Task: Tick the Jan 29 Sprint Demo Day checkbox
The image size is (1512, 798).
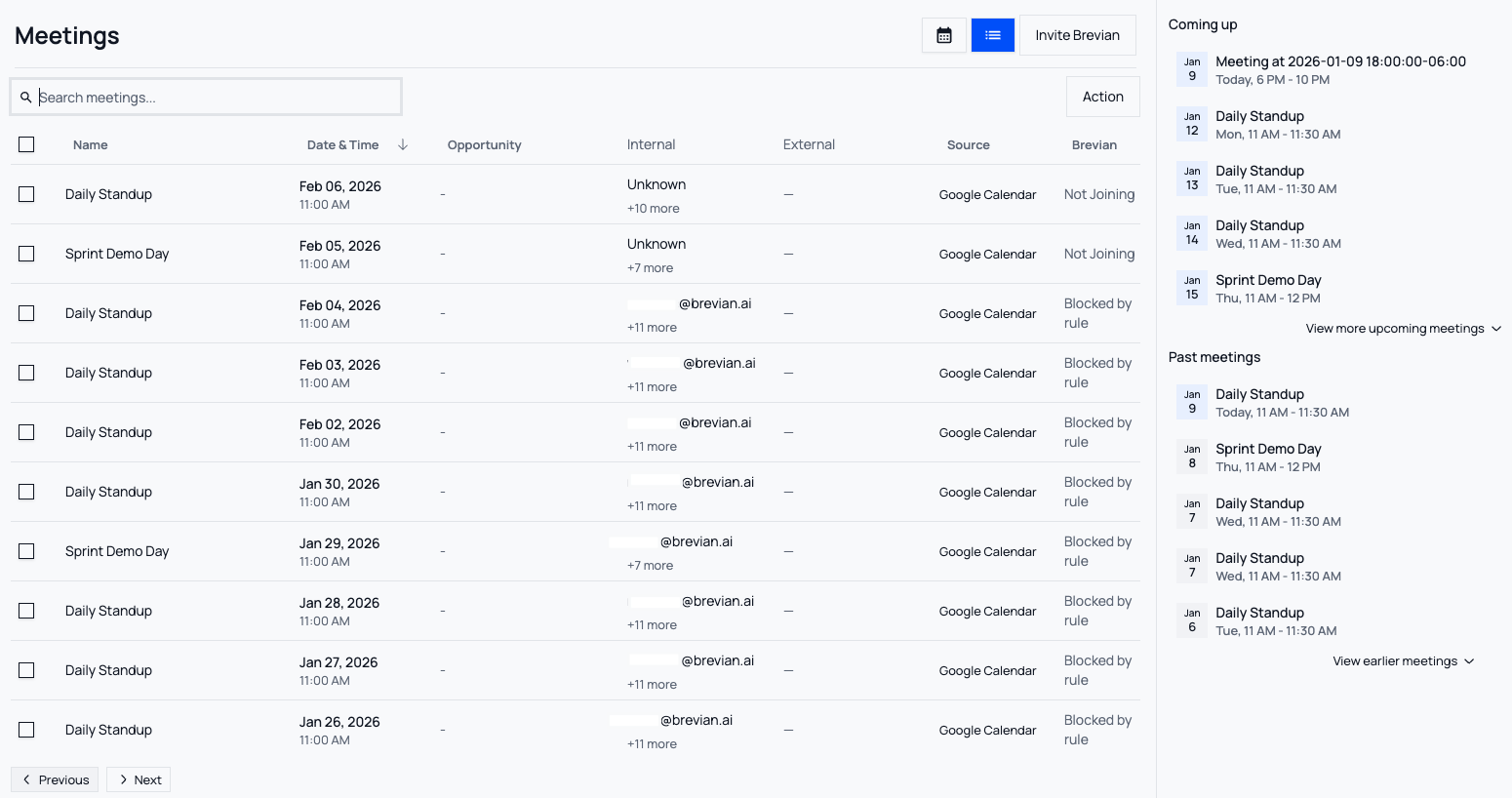Action: click(26, 551)
